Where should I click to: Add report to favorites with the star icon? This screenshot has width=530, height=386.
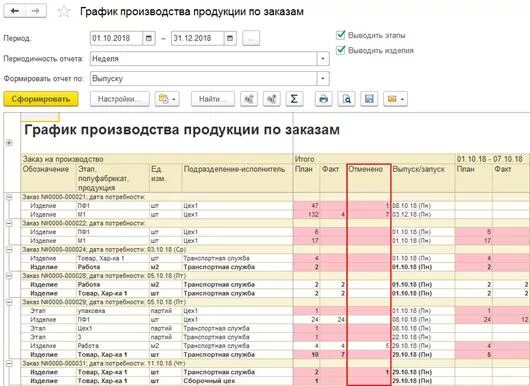64,12
